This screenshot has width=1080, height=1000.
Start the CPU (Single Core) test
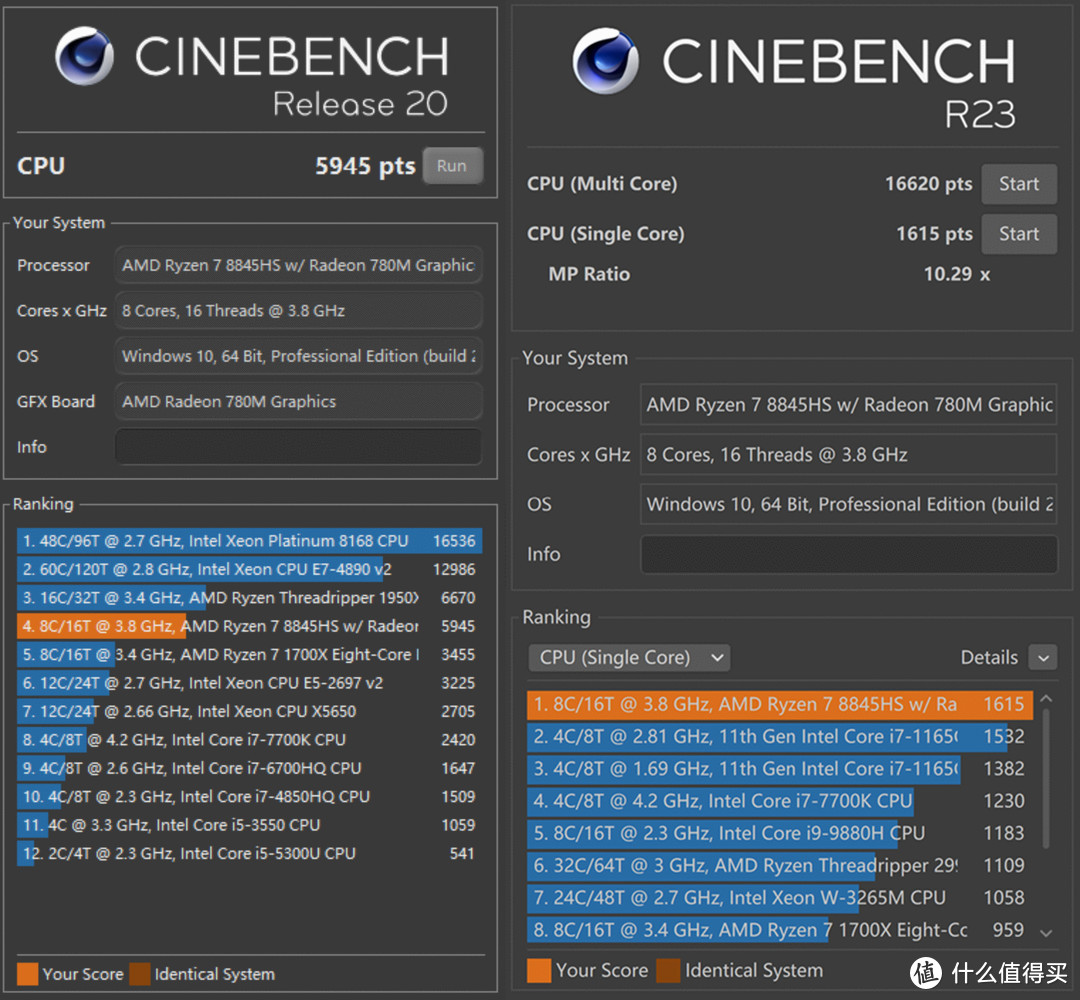(x=1019, y=234)
